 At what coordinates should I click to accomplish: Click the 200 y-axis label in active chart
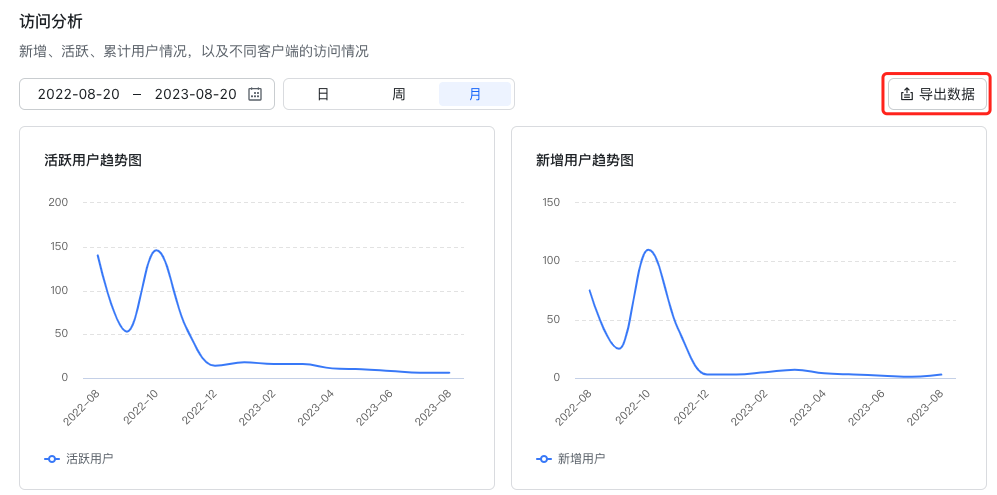click(58, 202)
